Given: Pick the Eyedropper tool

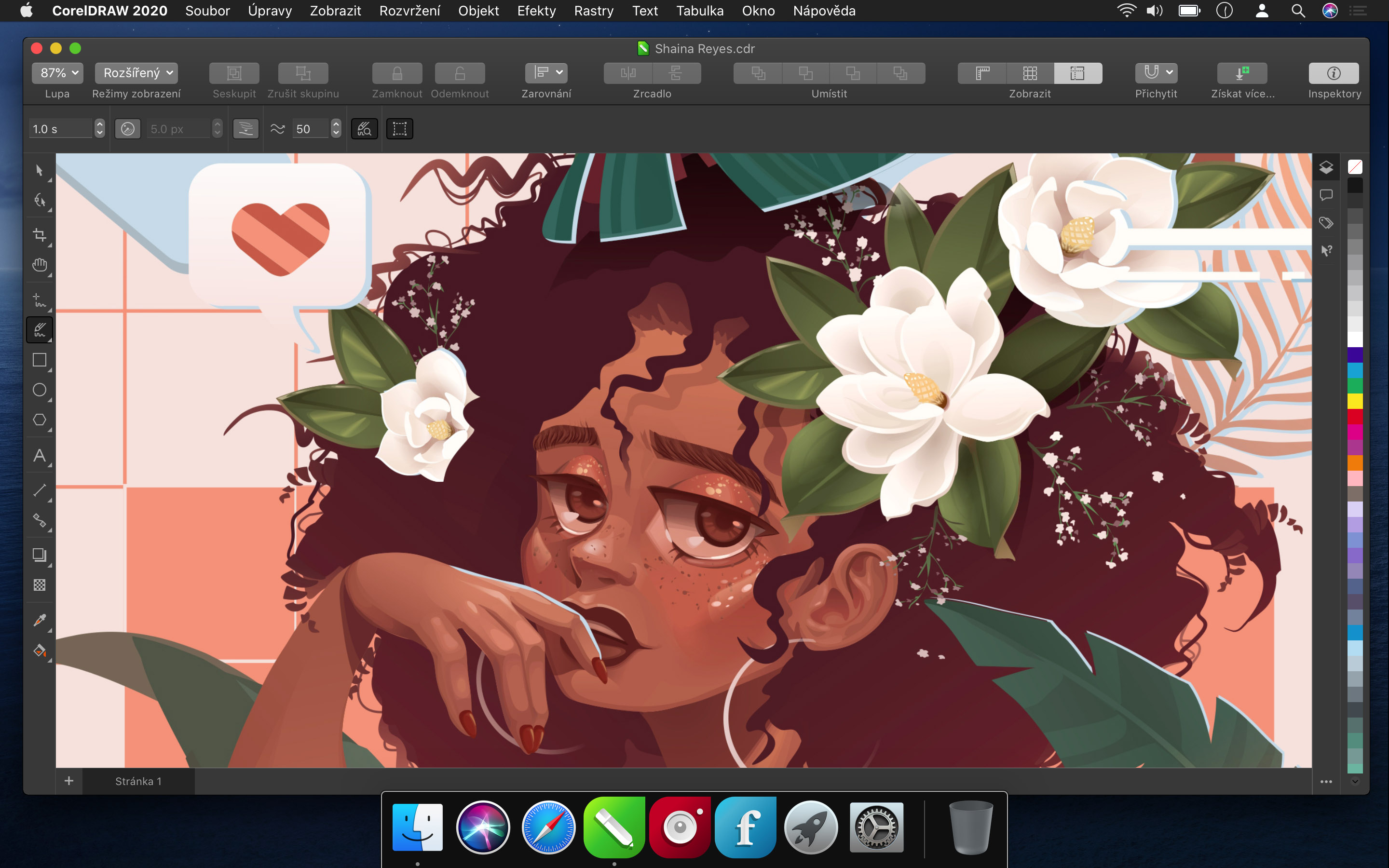Looking at the screenshot, I should click(39, 620).
